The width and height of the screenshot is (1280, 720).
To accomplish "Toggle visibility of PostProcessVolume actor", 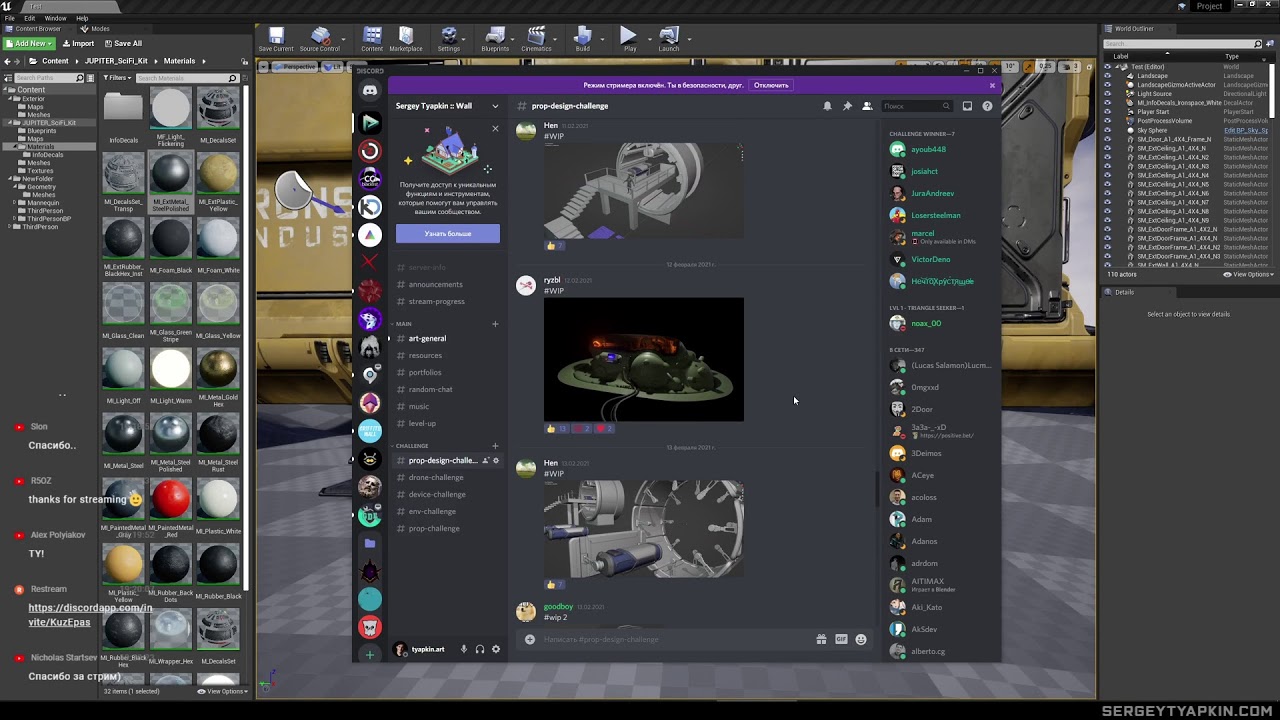I will click(x=1107, y=121).
